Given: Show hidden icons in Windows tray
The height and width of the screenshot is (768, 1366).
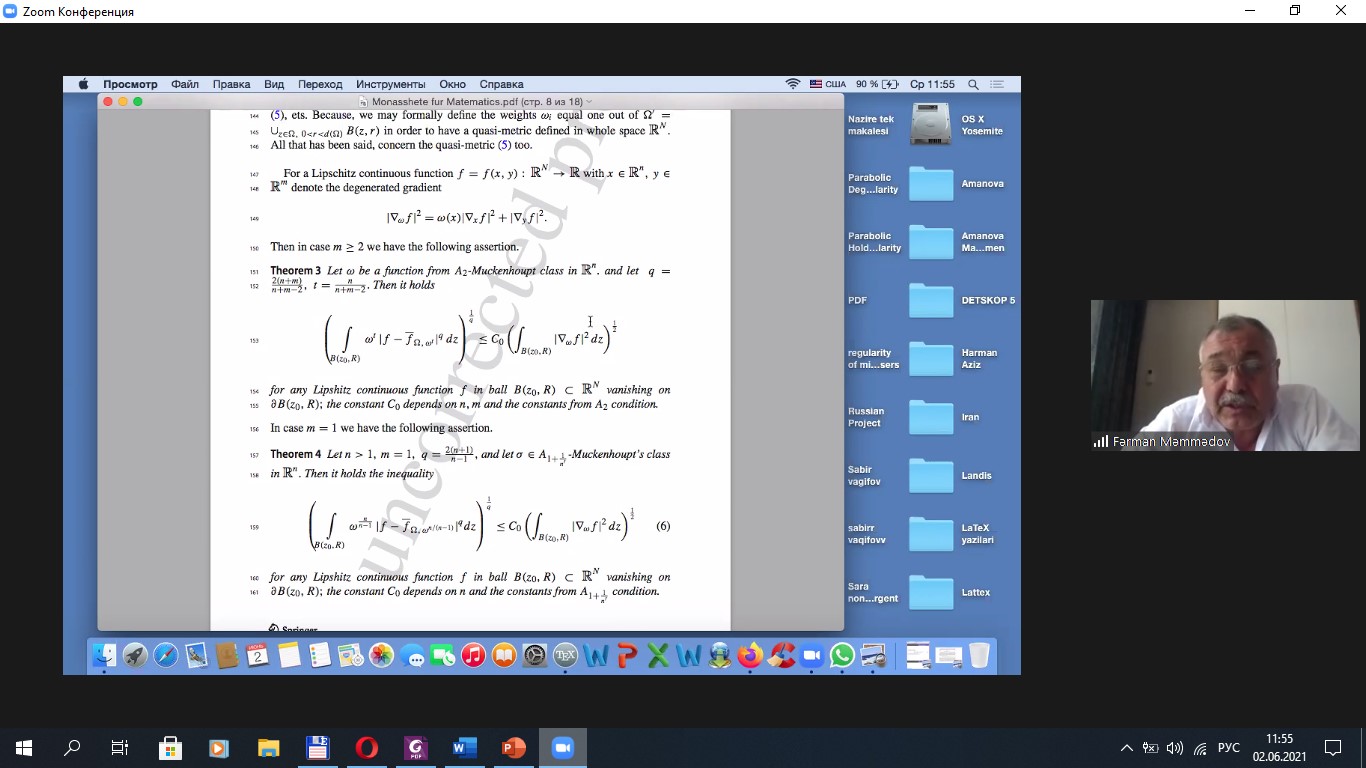Looking at the screenshot, I should [1126, 748].
